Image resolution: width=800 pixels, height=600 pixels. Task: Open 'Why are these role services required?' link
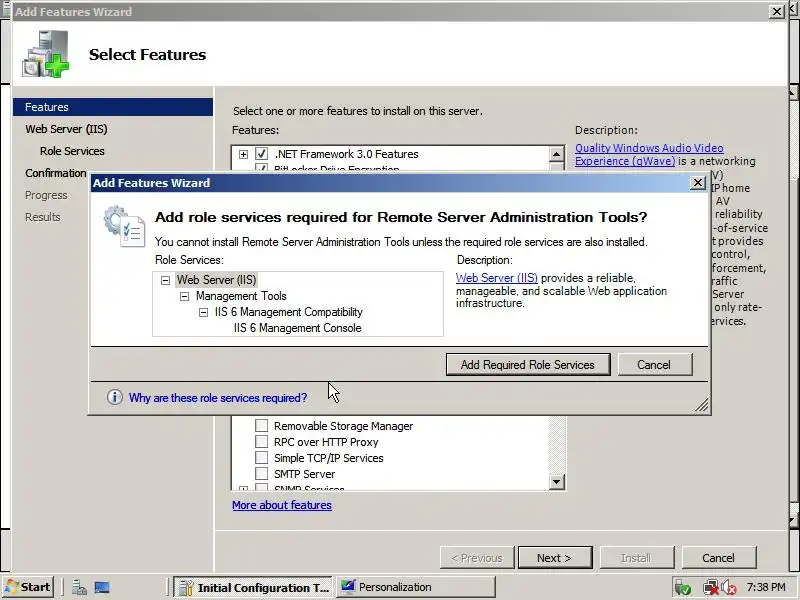(x=218, y=398)
